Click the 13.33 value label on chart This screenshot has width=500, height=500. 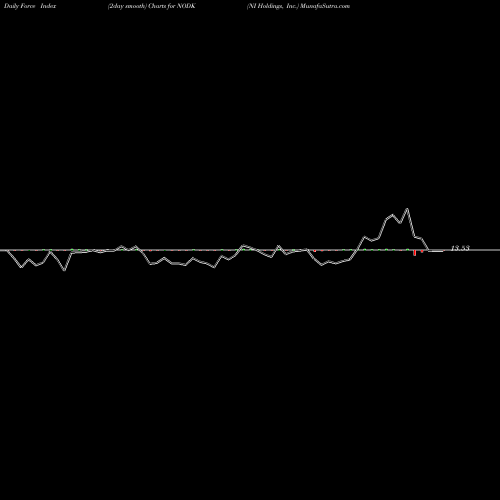[460, 248]
